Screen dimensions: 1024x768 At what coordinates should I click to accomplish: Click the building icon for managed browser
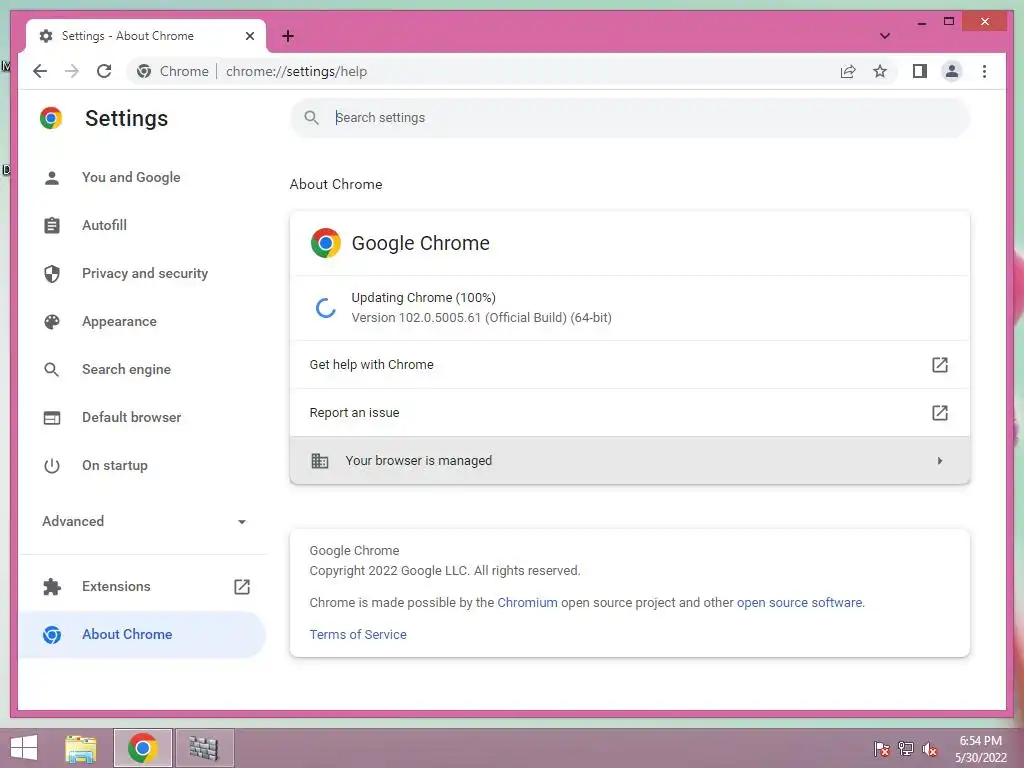[319, 460]
